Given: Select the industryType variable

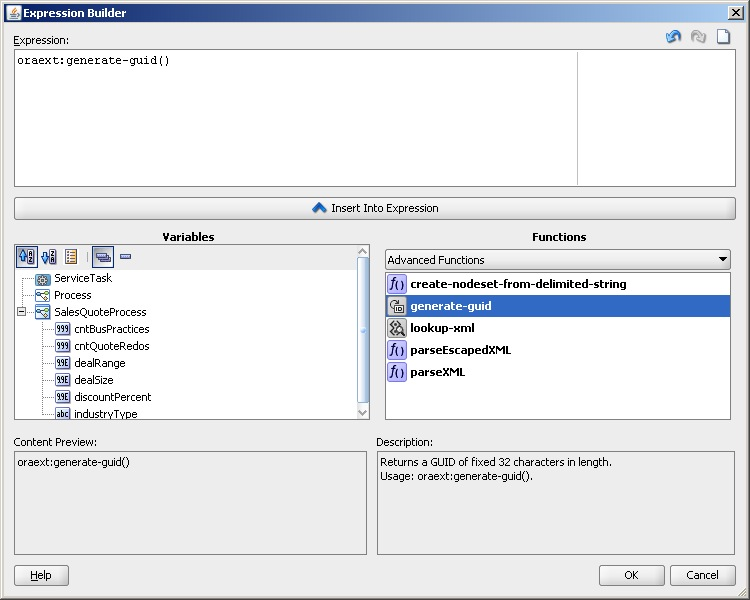Looking at the screenshot, I should click(x=106, y=414).
